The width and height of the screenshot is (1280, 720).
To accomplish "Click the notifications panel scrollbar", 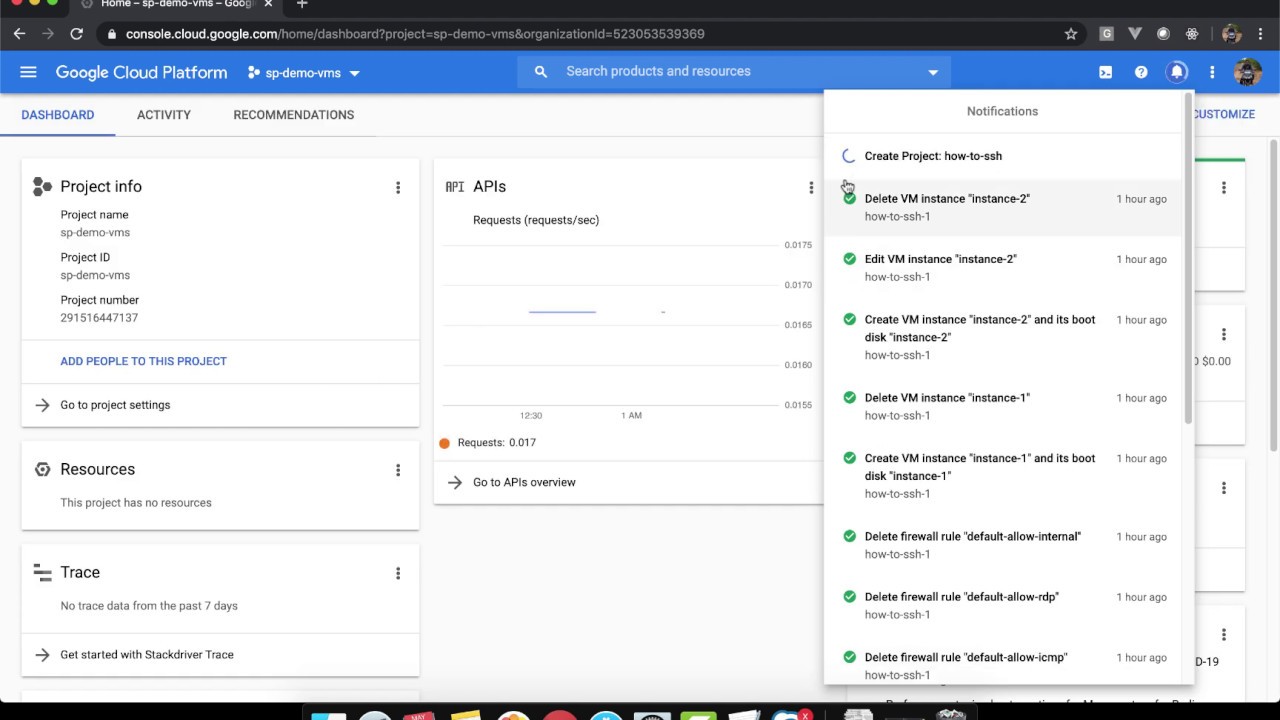I will [1188, 260].
